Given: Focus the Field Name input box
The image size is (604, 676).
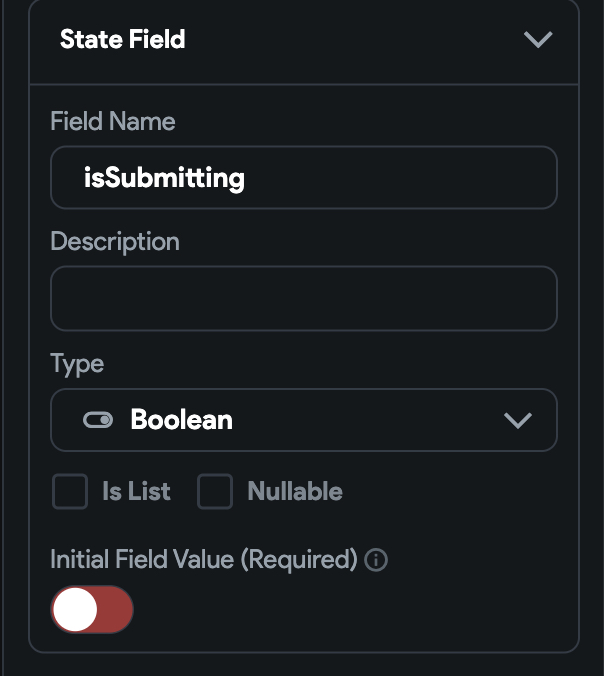Looking at the screenshot, I should tap(304, 178).
